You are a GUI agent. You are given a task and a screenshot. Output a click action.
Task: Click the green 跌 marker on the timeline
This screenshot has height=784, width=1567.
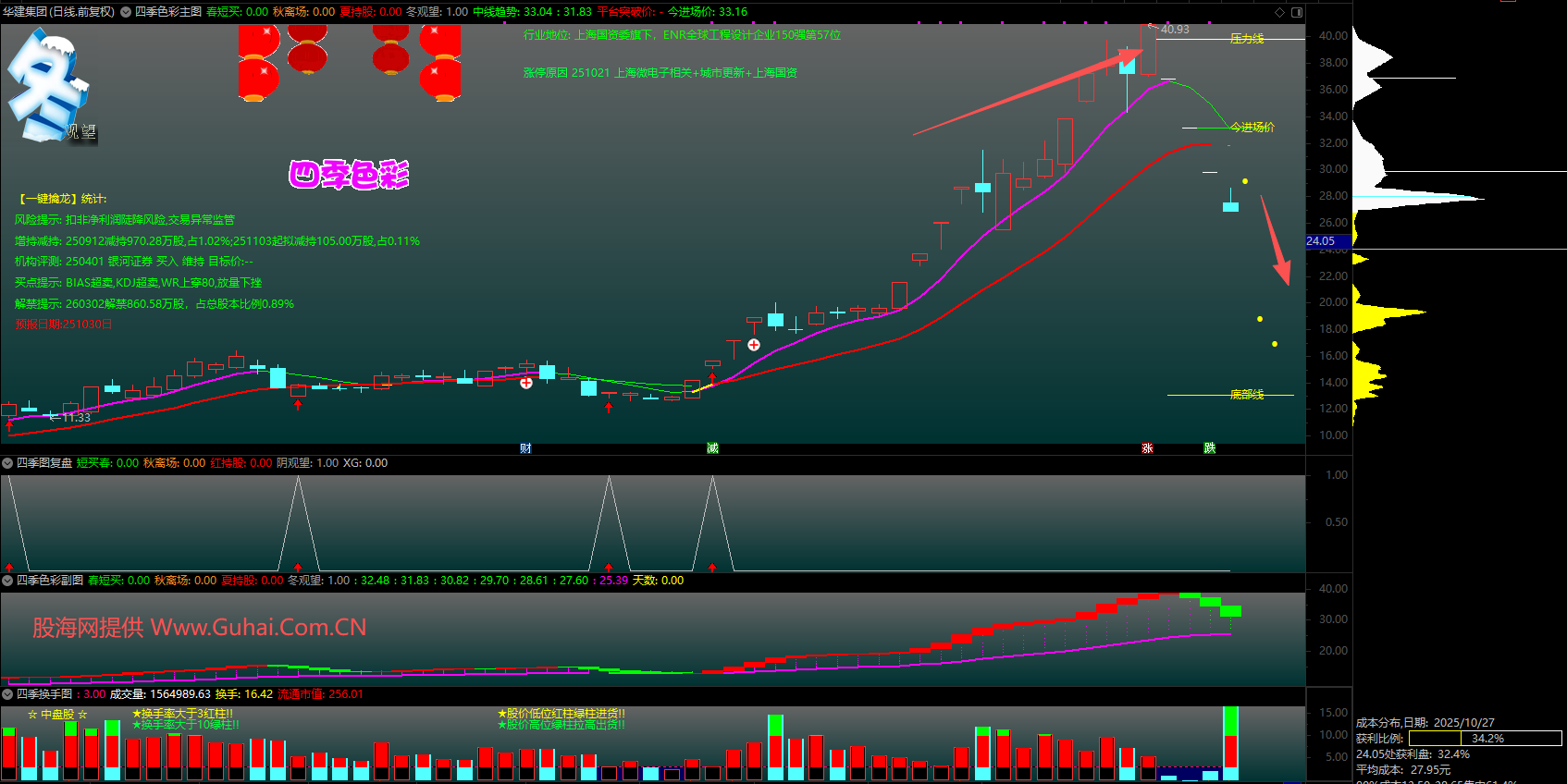1209,448
